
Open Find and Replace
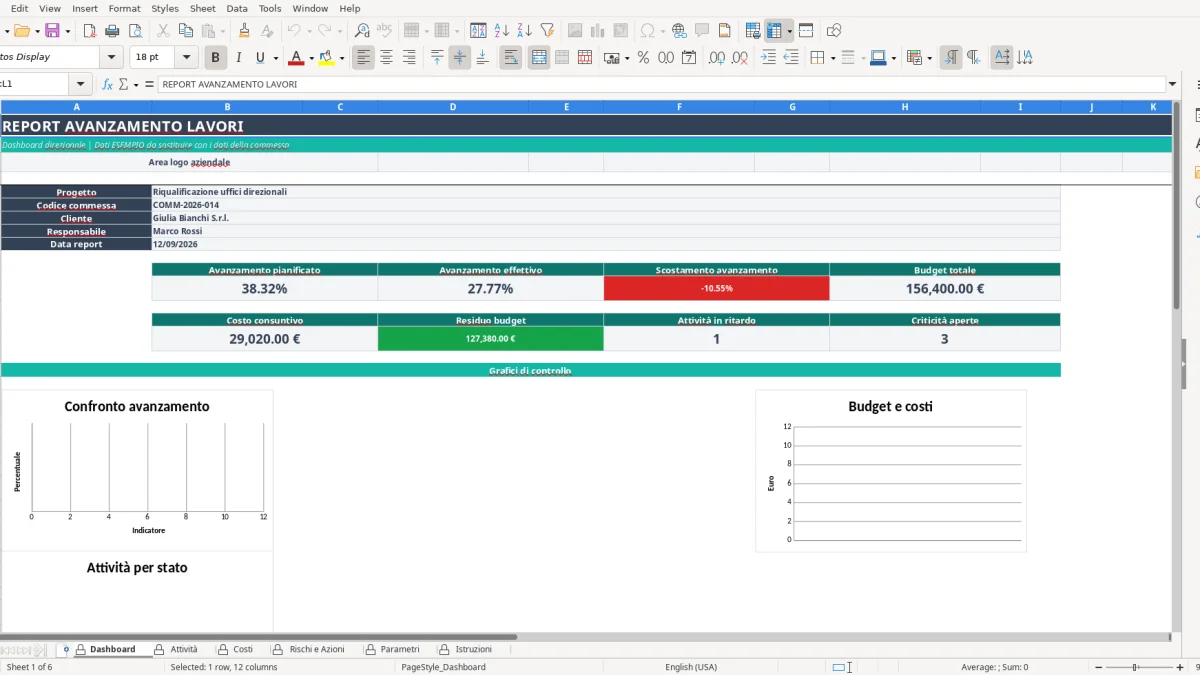tap(362, 31)
